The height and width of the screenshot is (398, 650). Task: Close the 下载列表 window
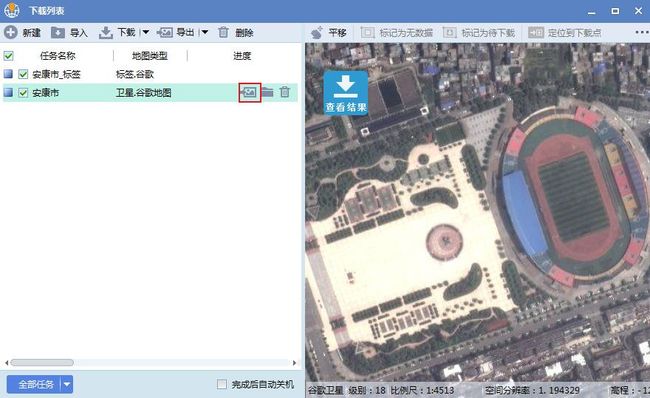tap(639, 11)
